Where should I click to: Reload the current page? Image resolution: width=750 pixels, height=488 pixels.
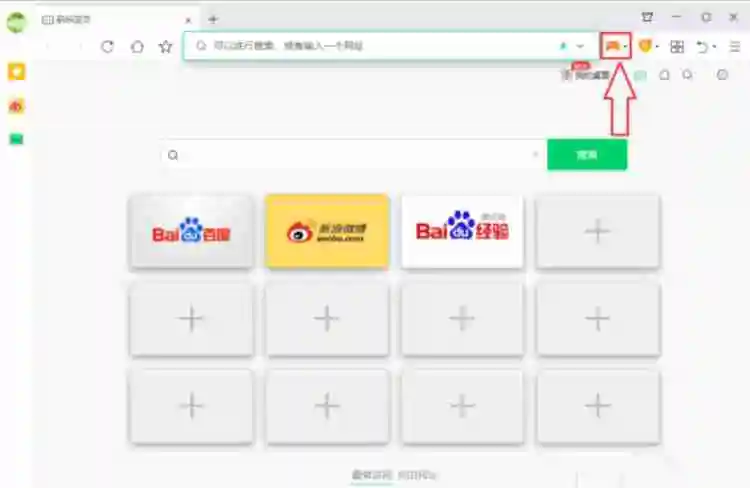click(x=108, y=46)
